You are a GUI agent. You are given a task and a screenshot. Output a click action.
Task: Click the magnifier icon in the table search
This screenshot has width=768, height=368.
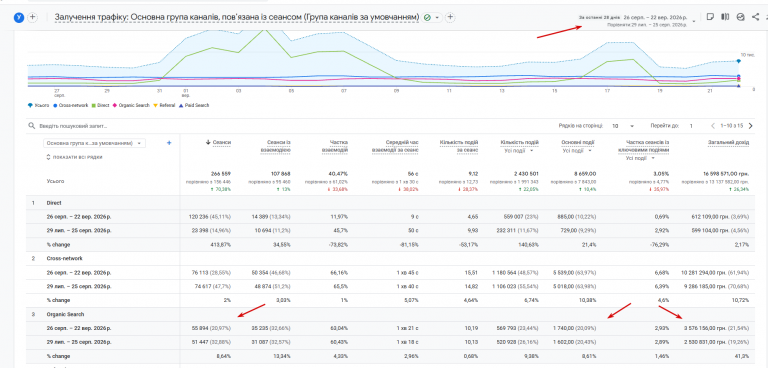click(x=32, y=126)
